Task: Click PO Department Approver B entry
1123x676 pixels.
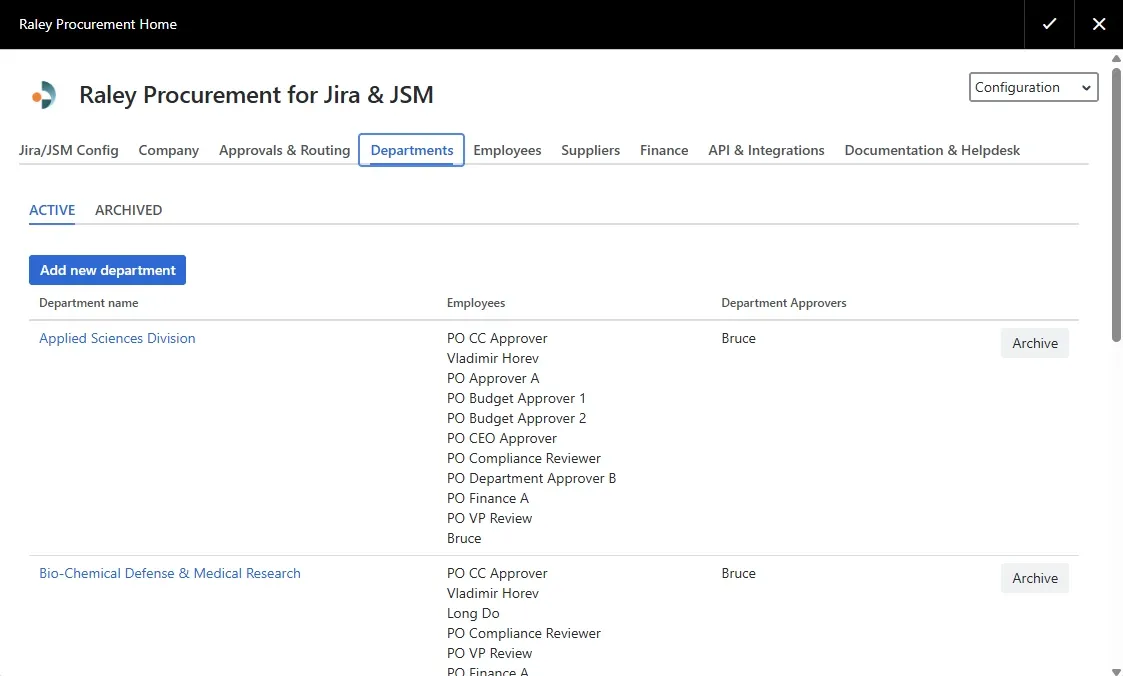Action: pyautogui.click(x=531, y=478)
